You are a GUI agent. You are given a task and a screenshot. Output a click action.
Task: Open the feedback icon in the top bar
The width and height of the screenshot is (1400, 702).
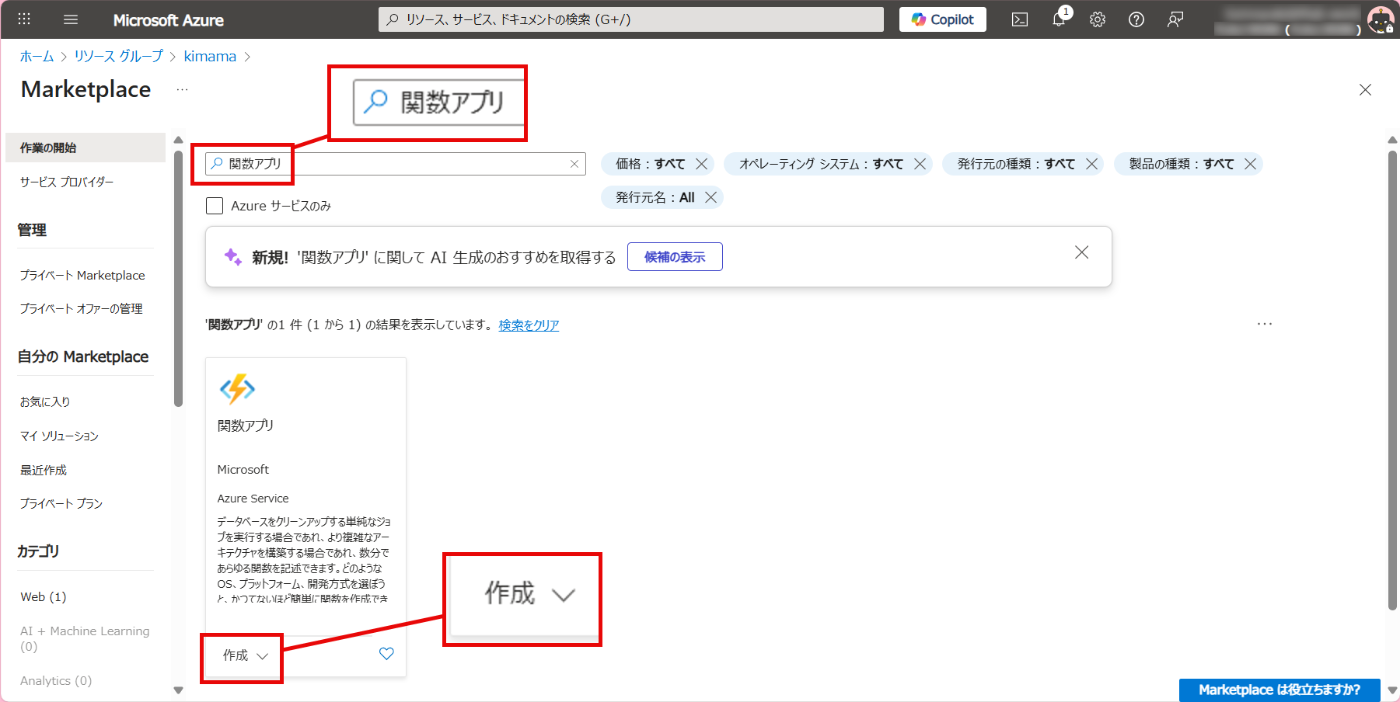point(1175,20)
